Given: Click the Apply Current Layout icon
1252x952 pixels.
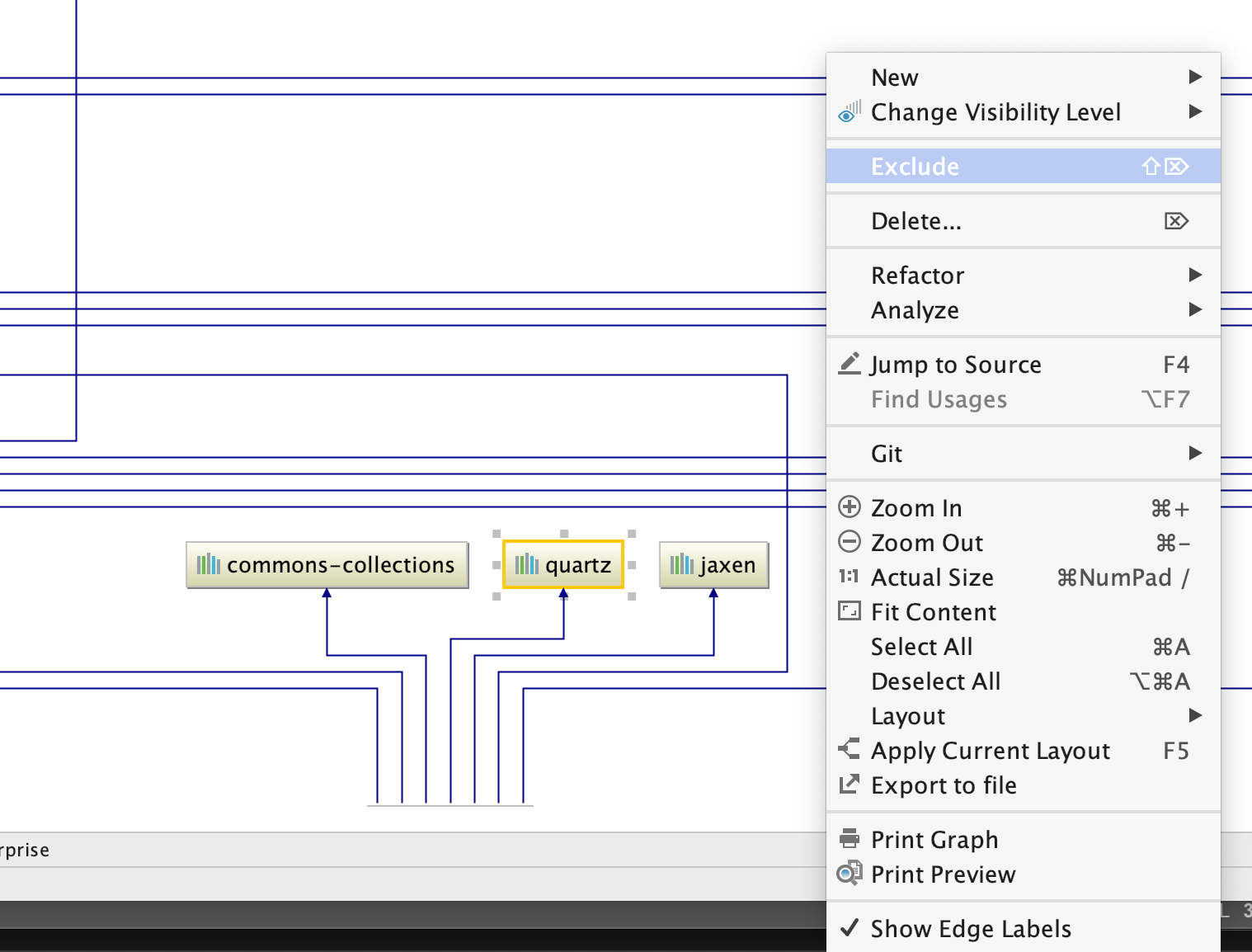Looking at the screenshot, I should pos(849,749).
